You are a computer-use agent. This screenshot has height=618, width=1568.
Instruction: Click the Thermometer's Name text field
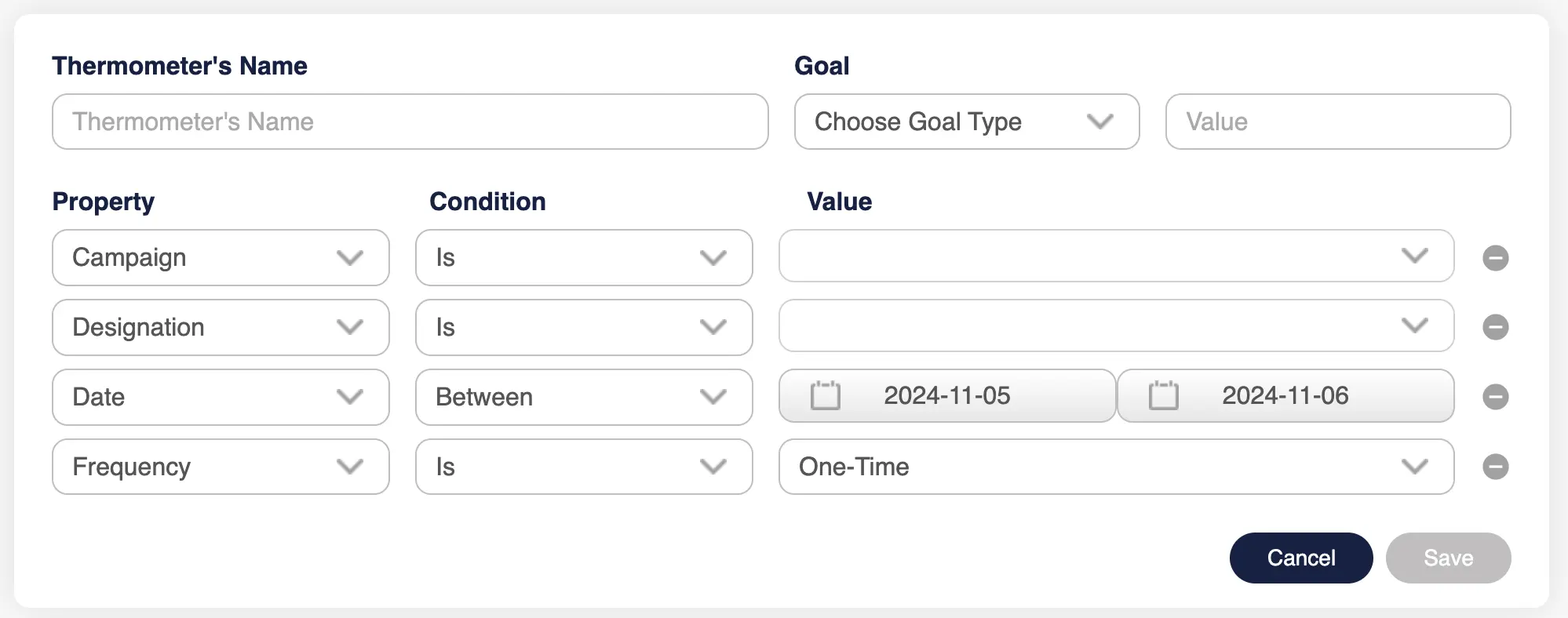[x=410, y=122]
